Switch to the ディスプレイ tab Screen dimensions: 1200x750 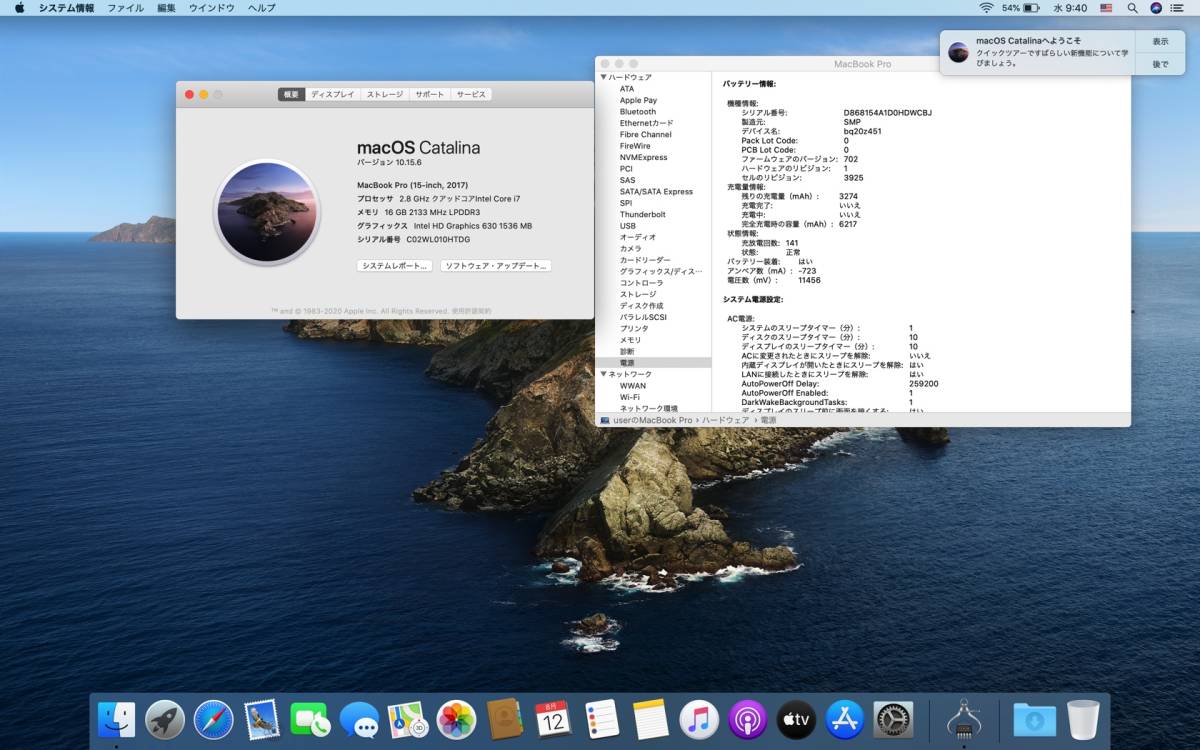[332, 94]
